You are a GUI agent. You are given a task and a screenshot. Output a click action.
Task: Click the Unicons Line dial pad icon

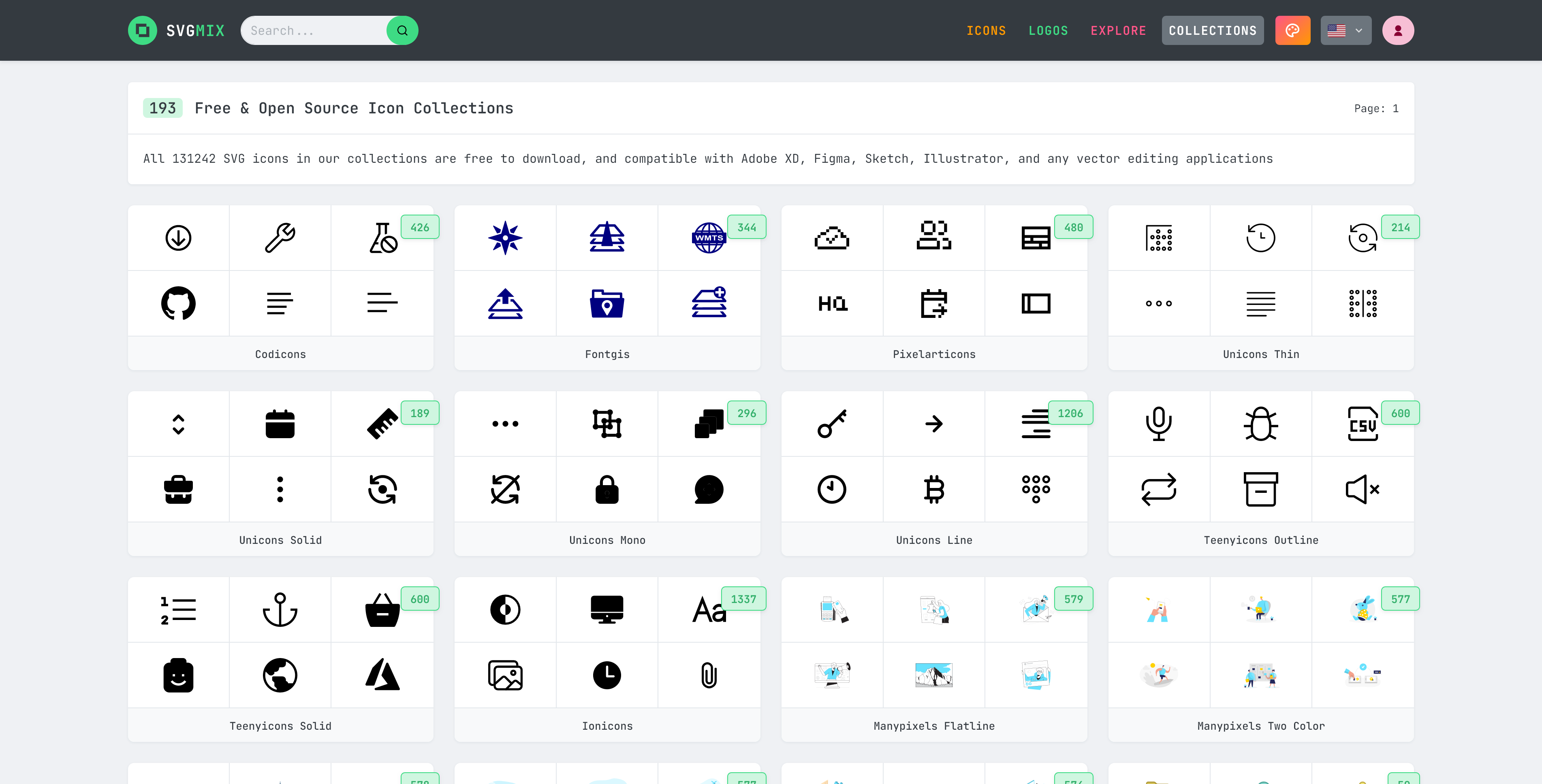1036,490
